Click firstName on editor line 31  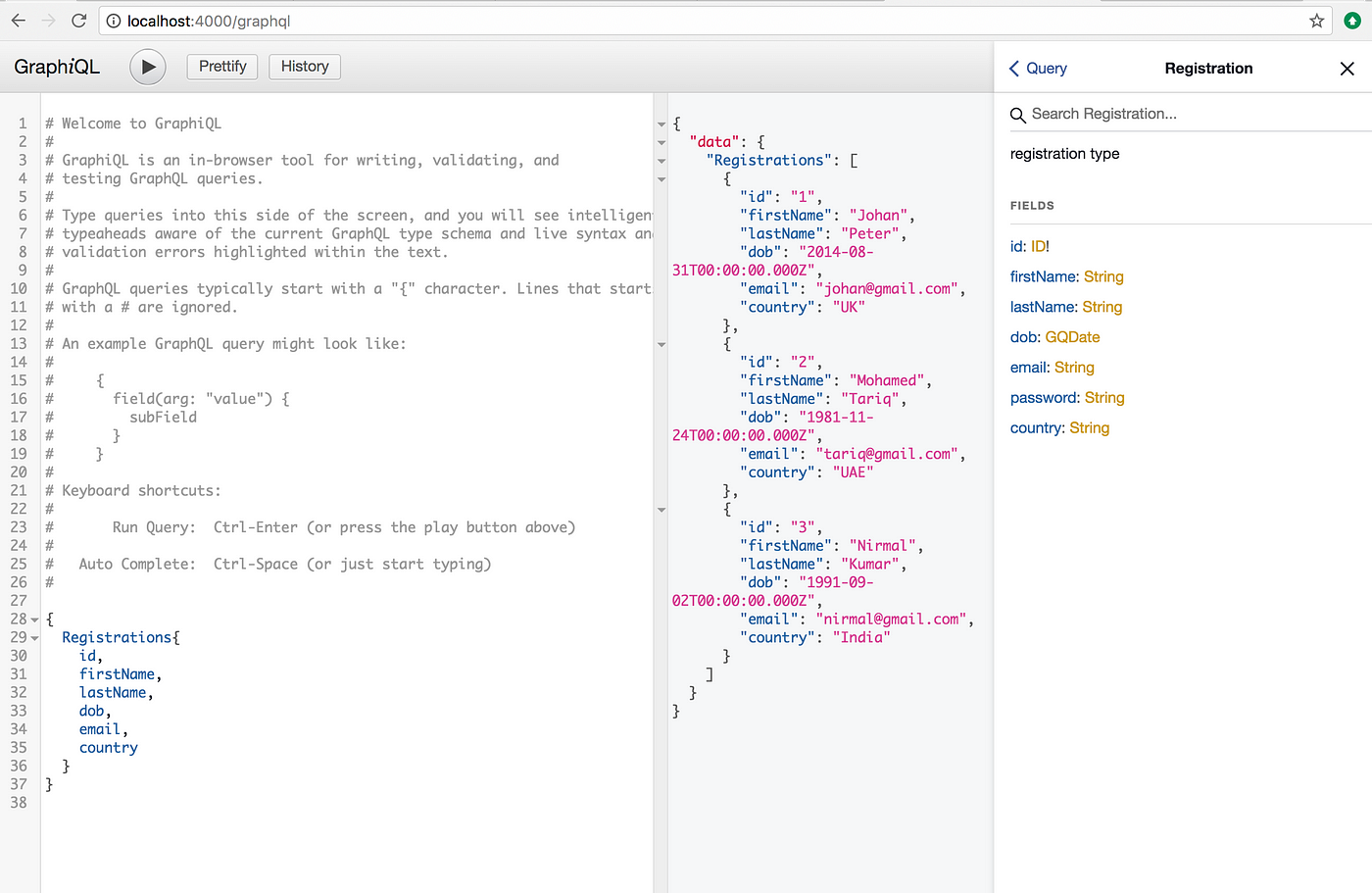click(x=117, y=674)
